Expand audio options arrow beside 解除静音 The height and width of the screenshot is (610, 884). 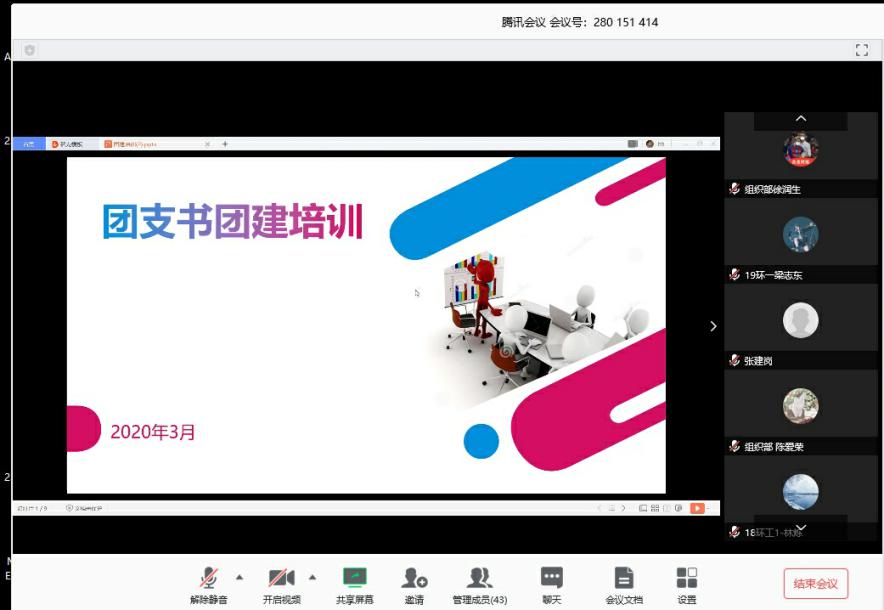pyautogui.click(x=239, y=577)
